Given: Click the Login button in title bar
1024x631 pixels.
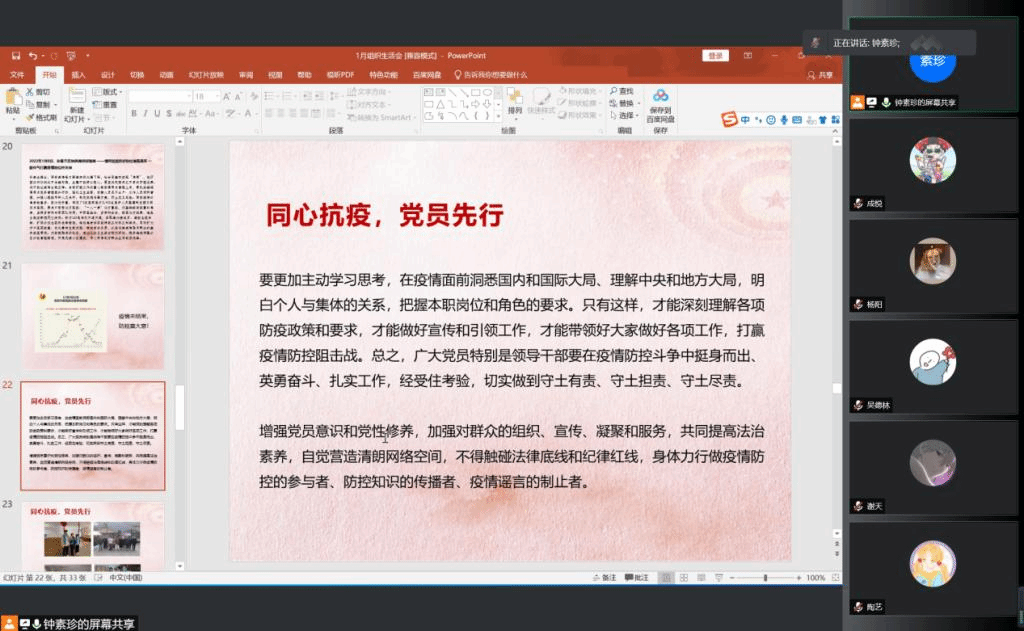Looking at the screenshot, I should (x=715, y=56).
